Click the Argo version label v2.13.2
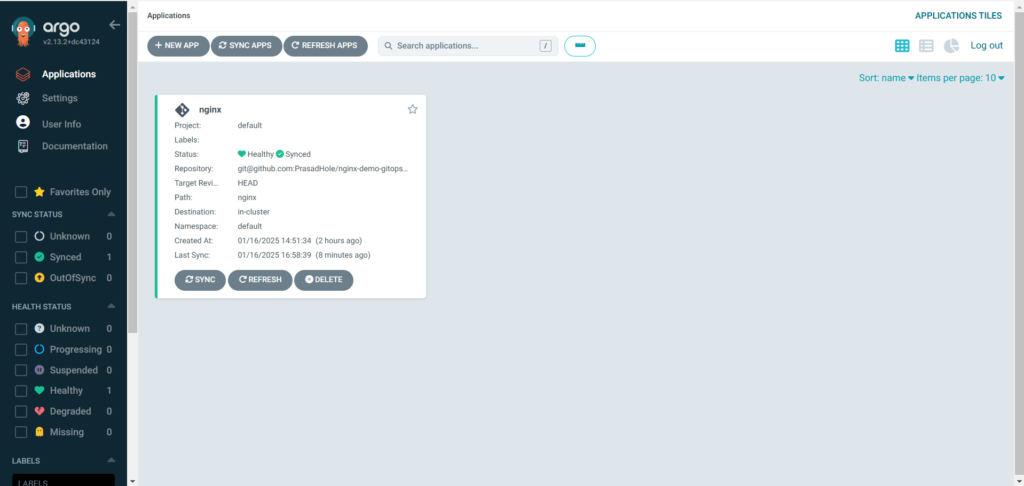The image size is (1024, 486). [71, 42]
